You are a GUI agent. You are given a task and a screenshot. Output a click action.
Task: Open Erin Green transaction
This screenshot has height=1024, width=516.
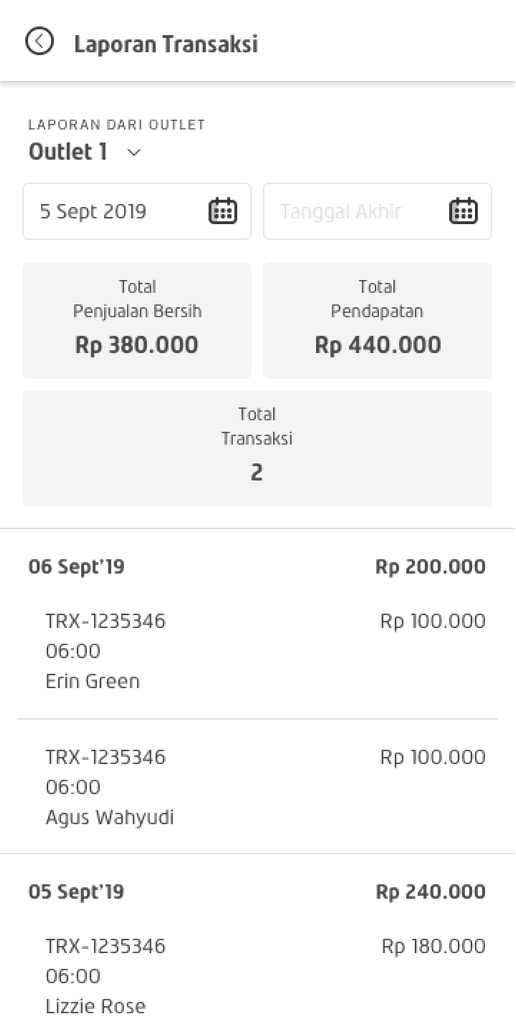(x=257, y=650)
